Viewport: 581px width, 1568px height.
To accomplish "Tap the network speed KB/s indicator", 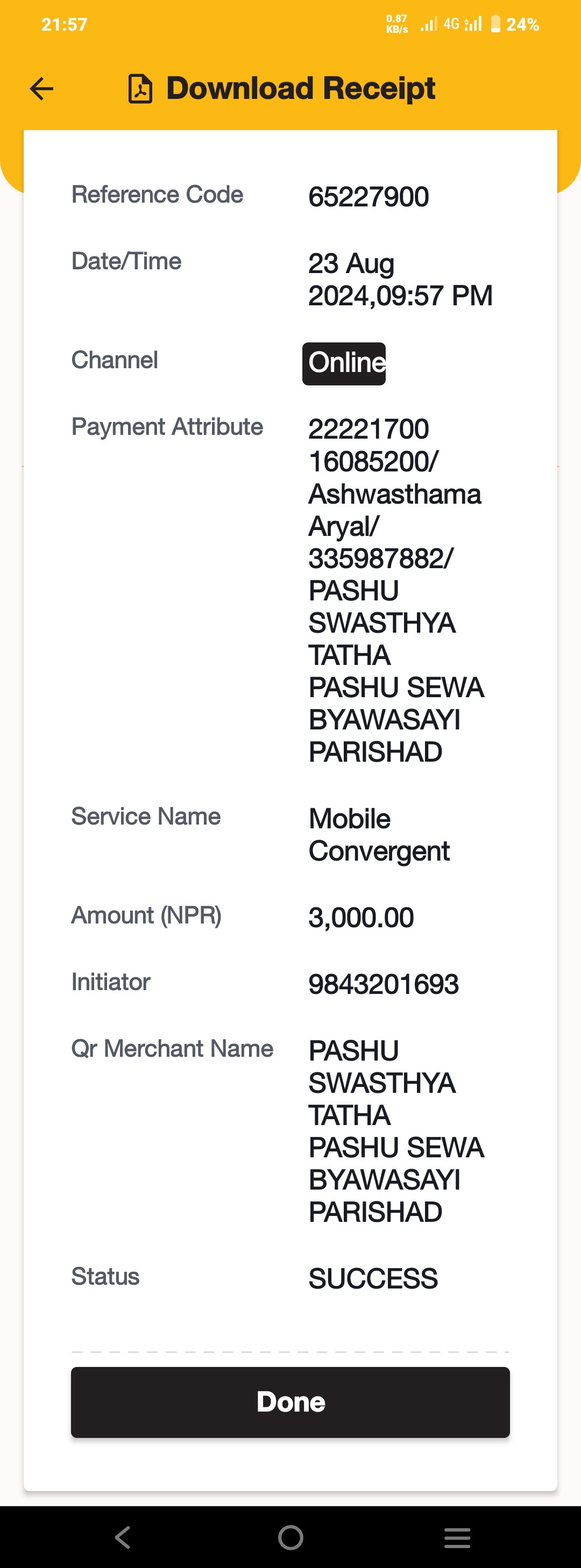I will (x=397, y=24).
